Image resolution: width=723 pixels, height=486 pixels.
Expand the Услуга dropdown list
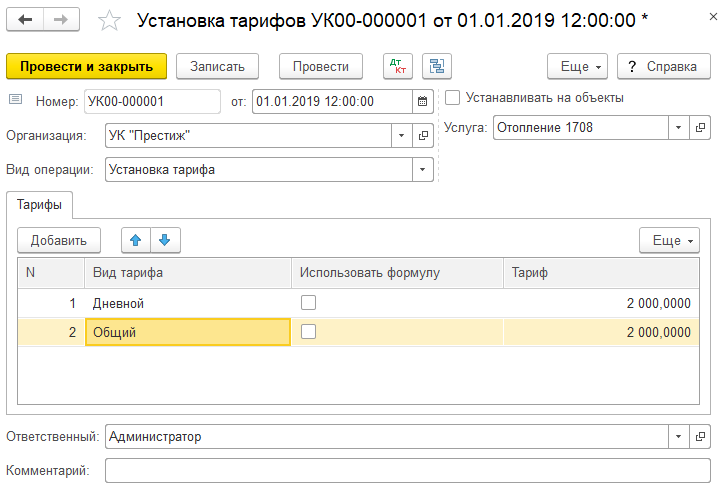[678, 128]
